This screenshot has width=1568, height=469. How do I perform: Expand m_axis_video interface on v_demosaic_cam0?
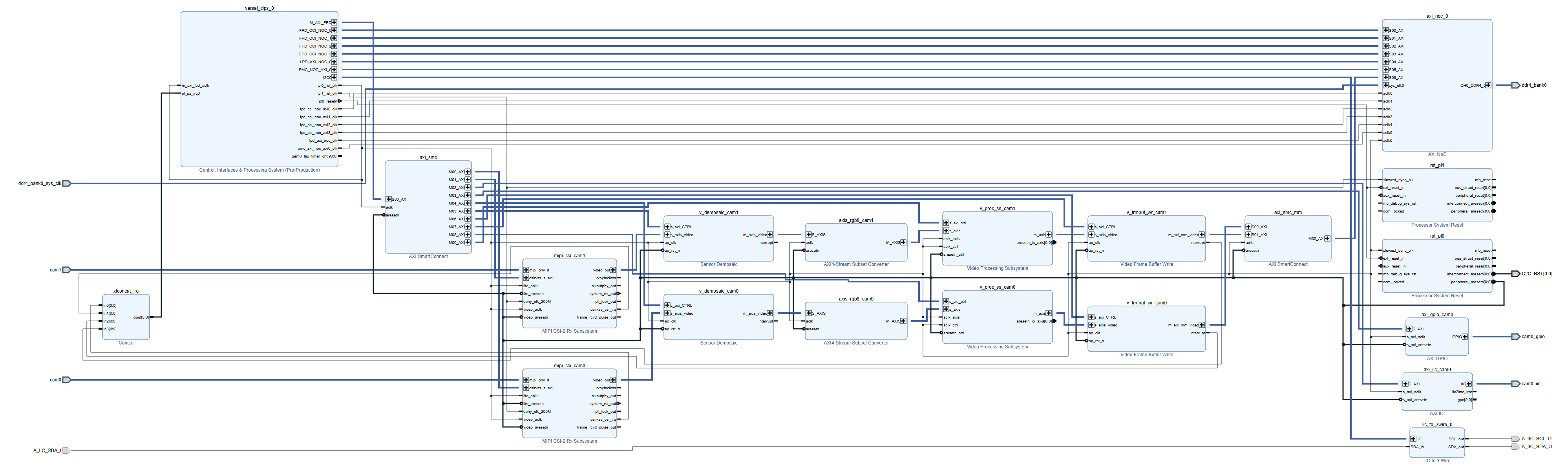coord(769,313)
